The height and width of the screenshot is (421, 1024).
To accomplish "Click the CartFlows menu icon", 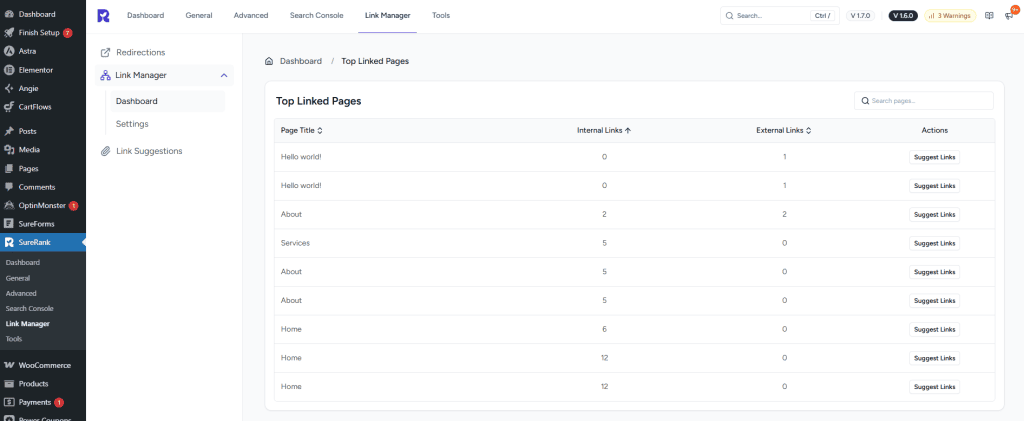I will [9, 107].
